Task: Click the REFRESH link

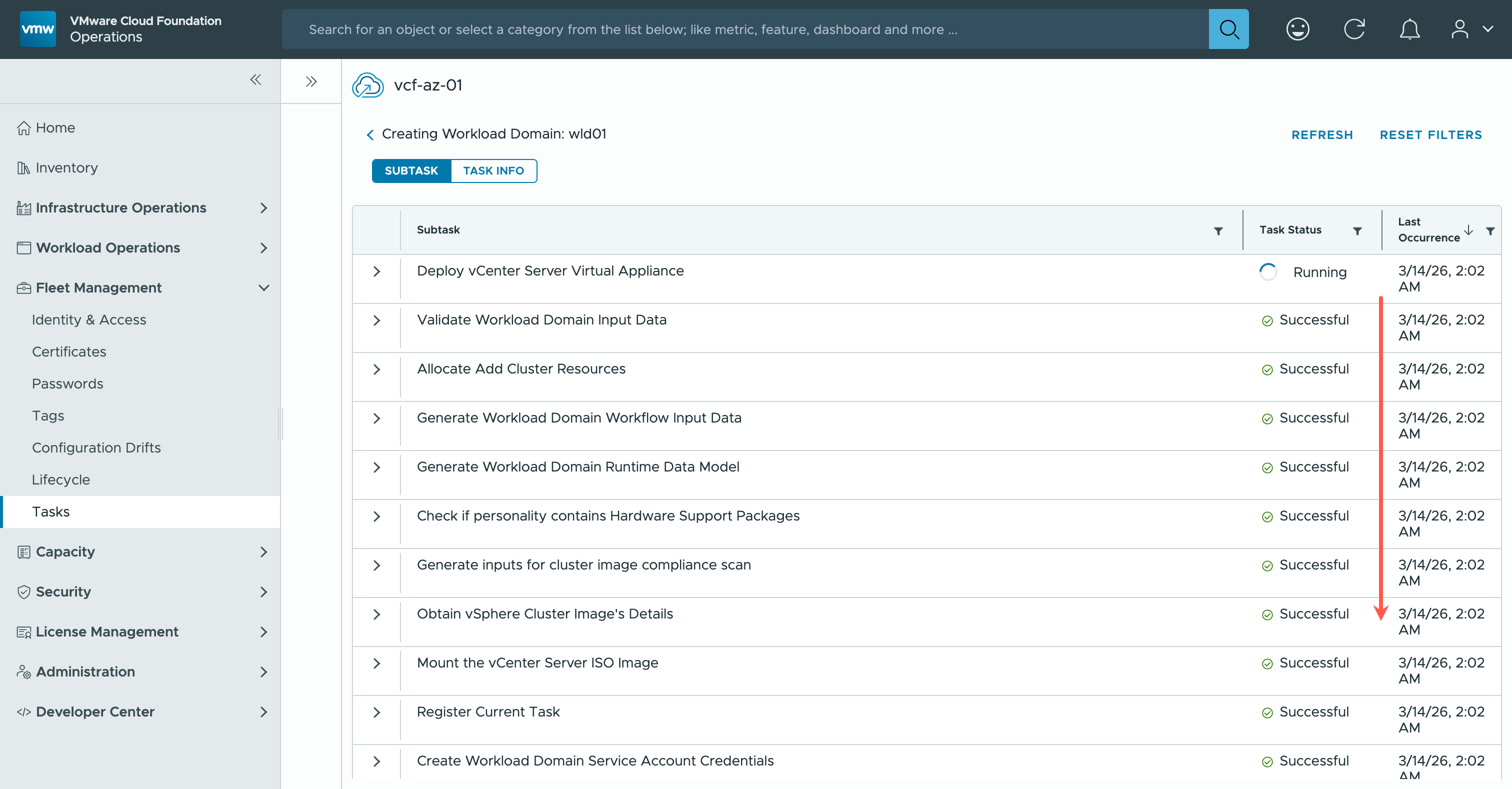Action: point(1321,135)
